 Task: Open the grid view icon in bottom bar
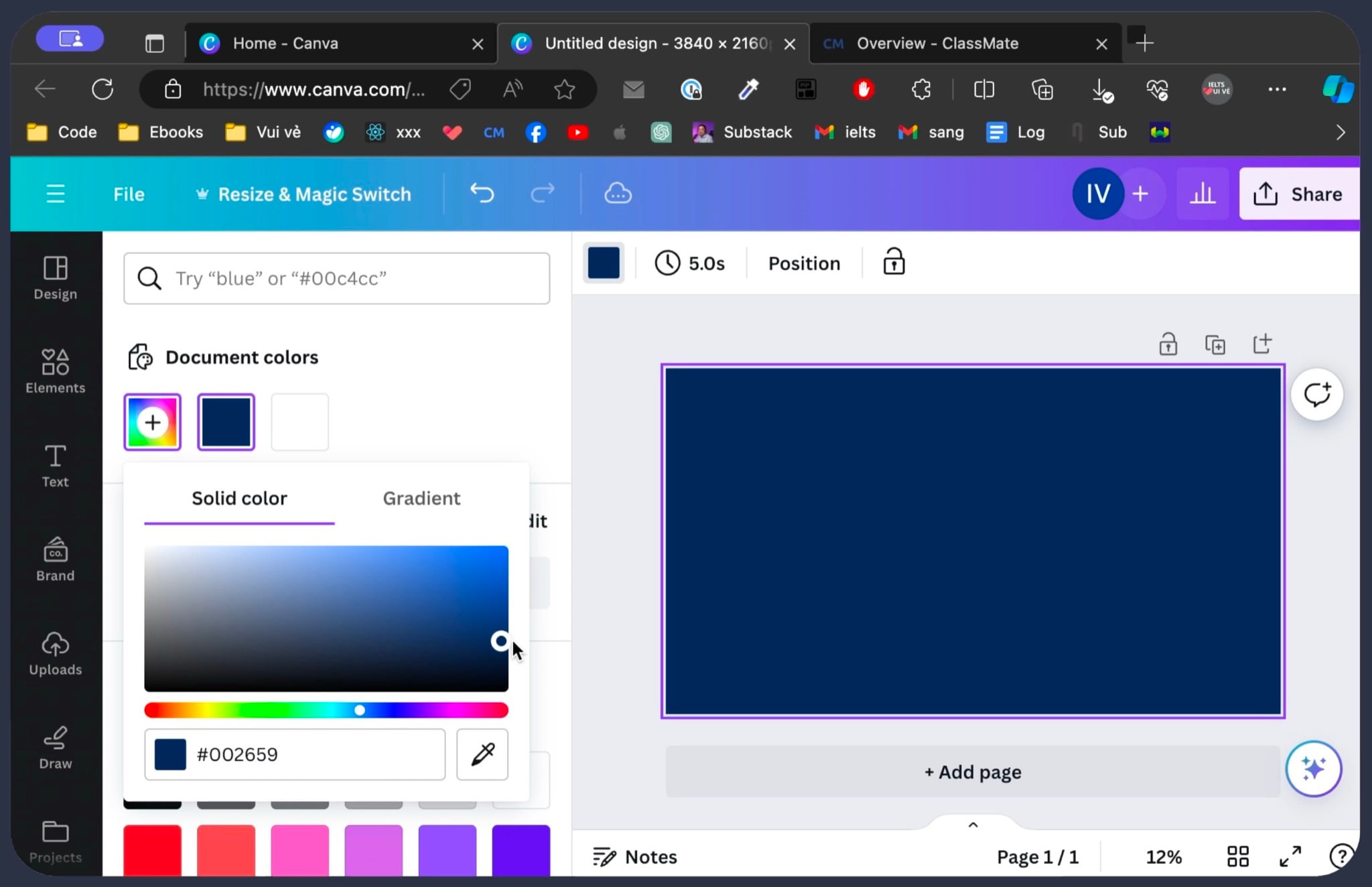[x=1238, y=856]
